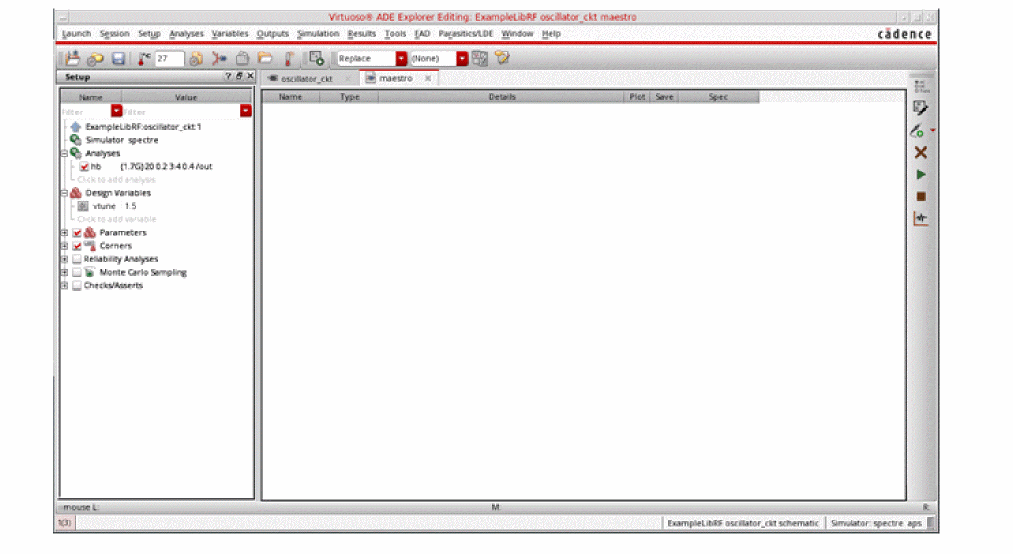Open the Replace plotting mode dropdown
The width and height of the screenshot is (1013, 554).
click(x=401, y=59)
